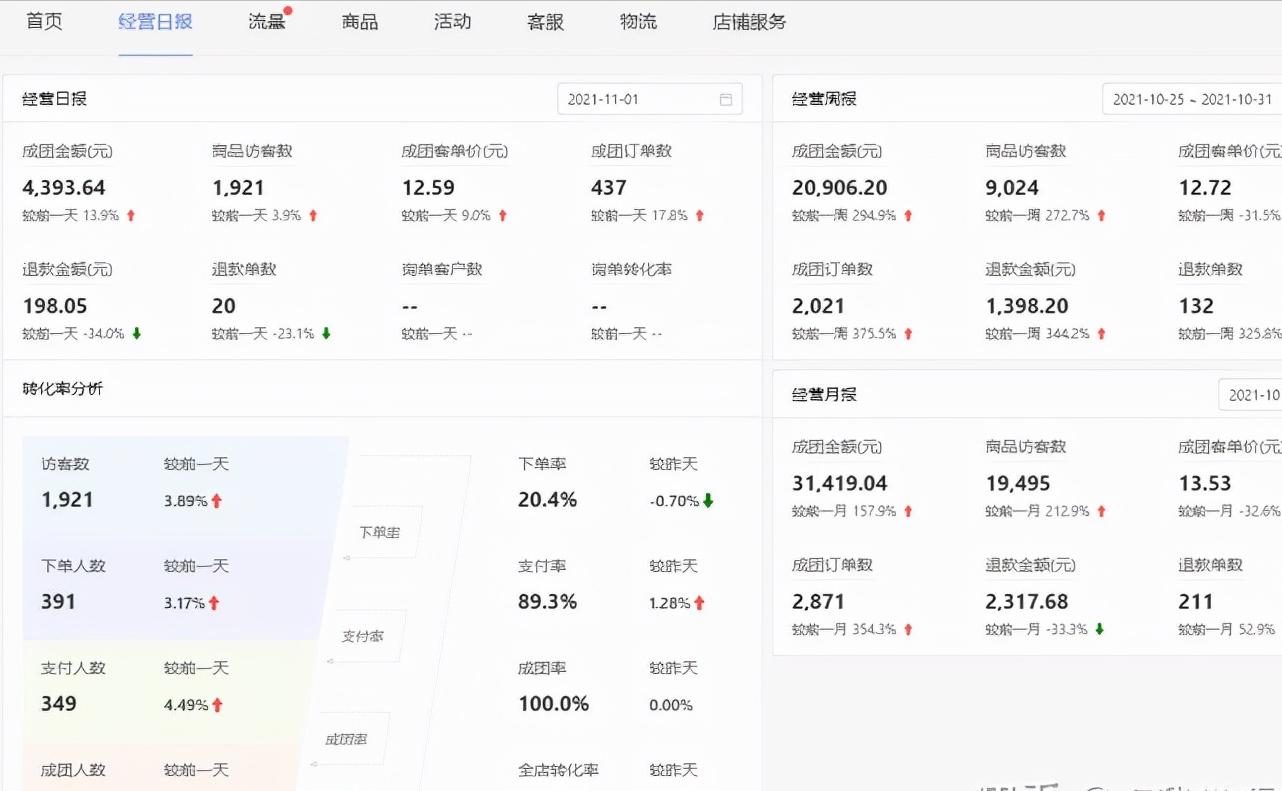
Task: Click the up arrow next to 9.0%
Action: 503,215
